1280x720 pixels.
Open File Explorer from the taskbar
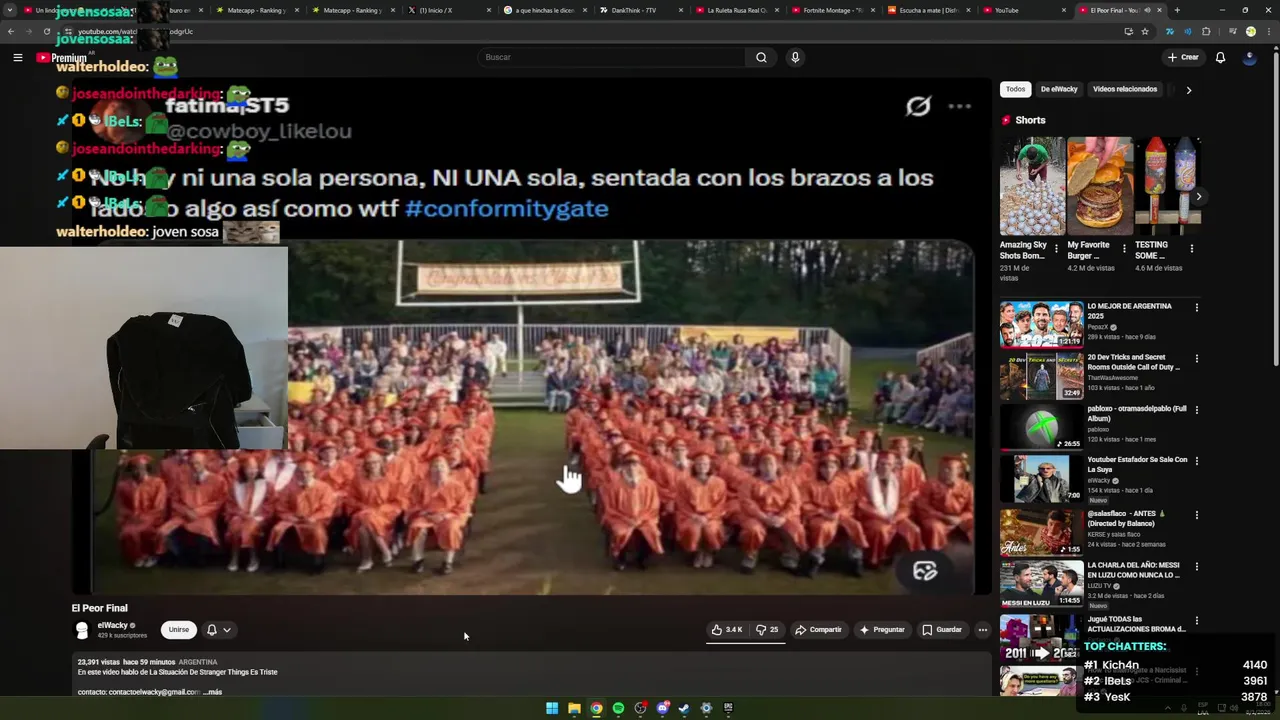574,709
